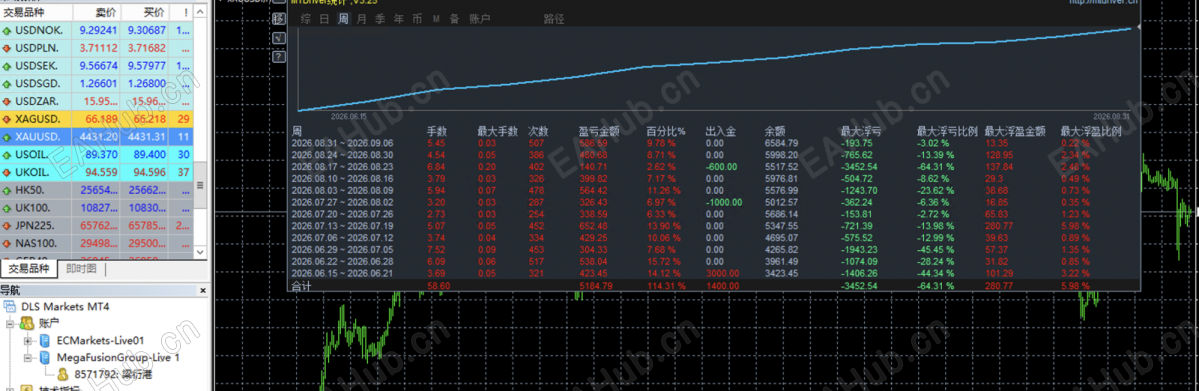Click the up-arrow icon beside USDNOK
The height and width of the screenshot is (391, 1199).
(x=7, y=31)
